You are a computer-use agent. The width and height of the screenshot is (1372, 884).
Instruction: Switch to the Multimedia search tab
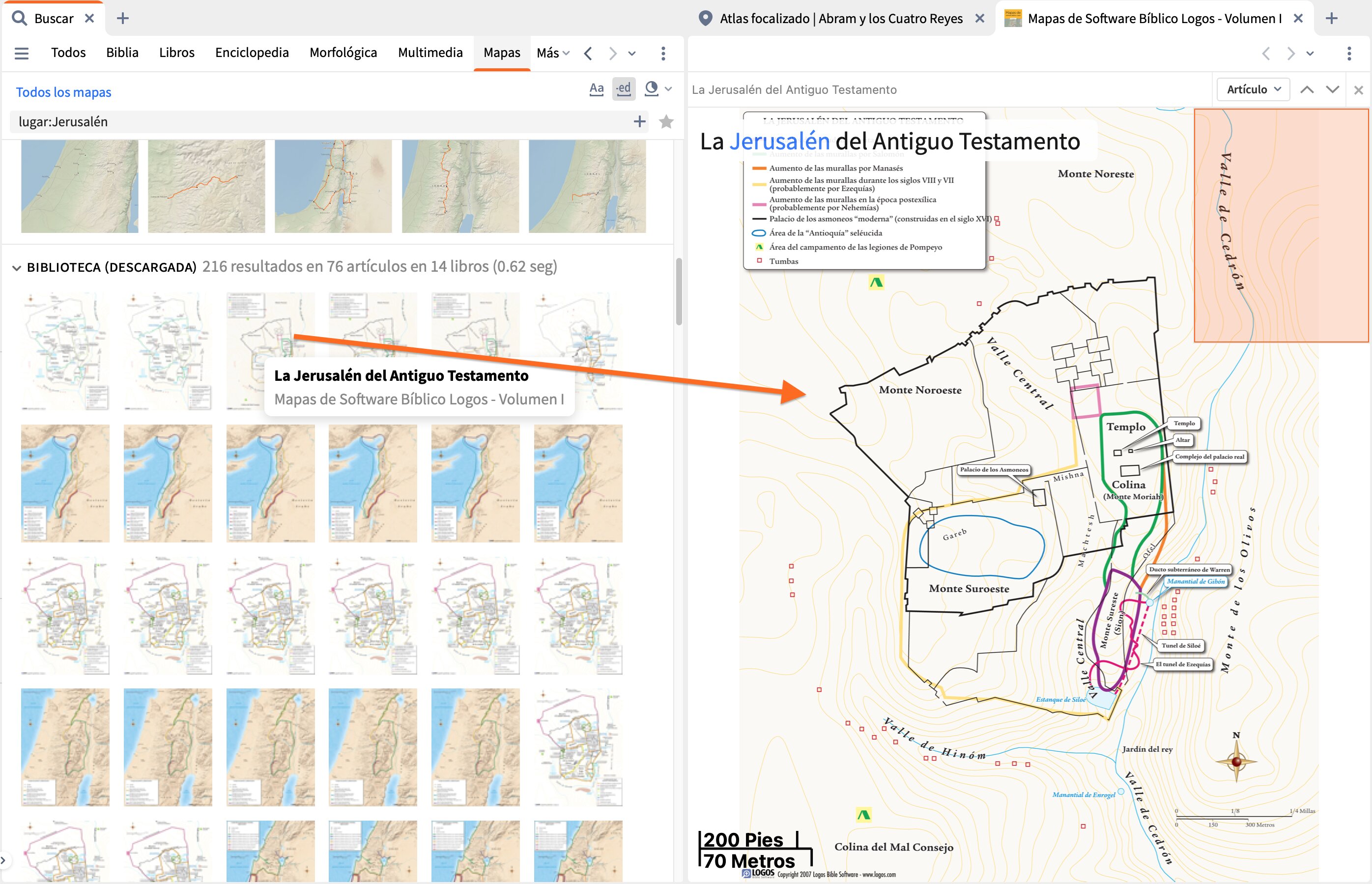[430, 53]
